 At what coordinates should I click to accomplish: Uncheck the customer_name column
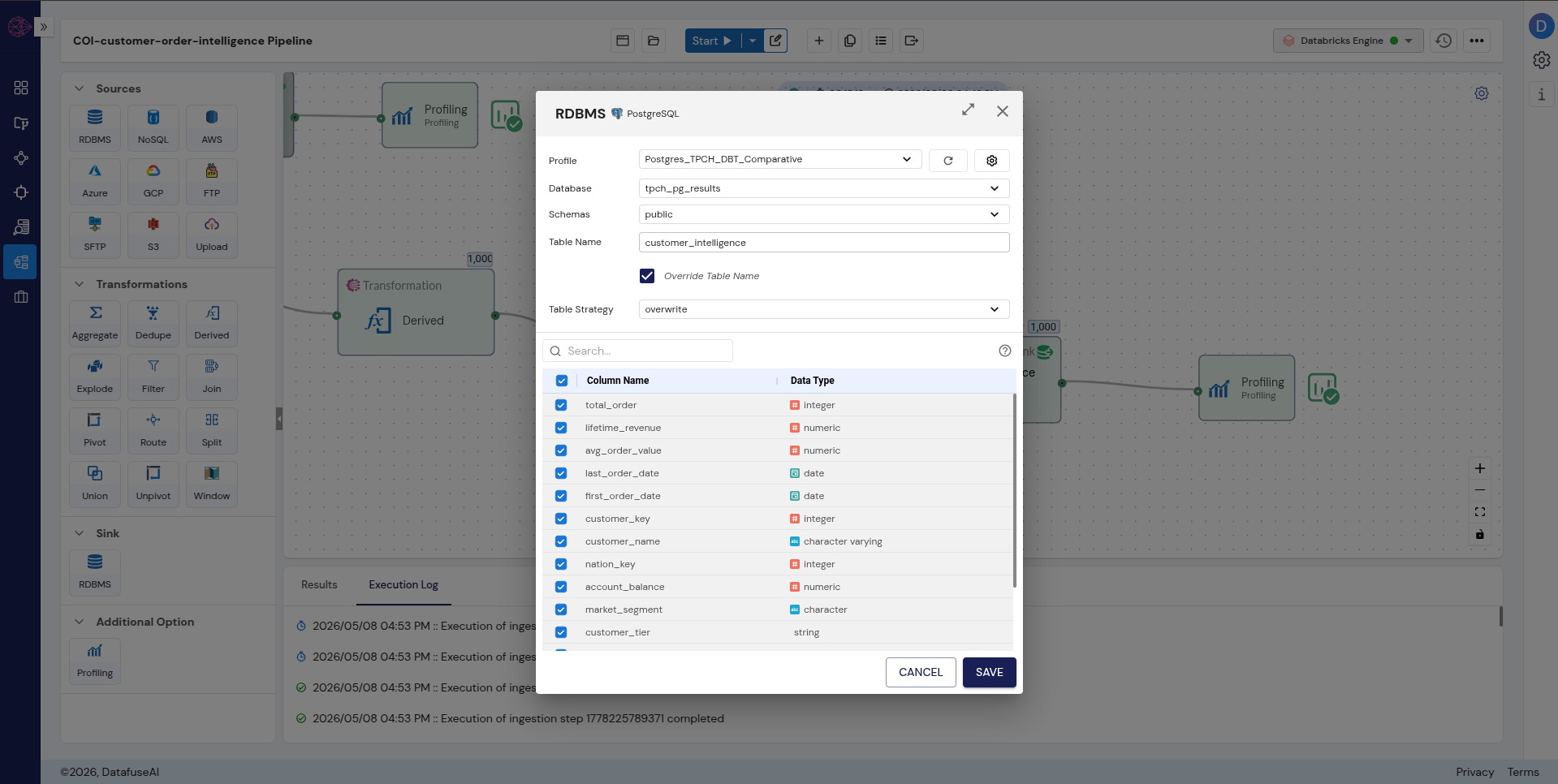tap(561, 541)
